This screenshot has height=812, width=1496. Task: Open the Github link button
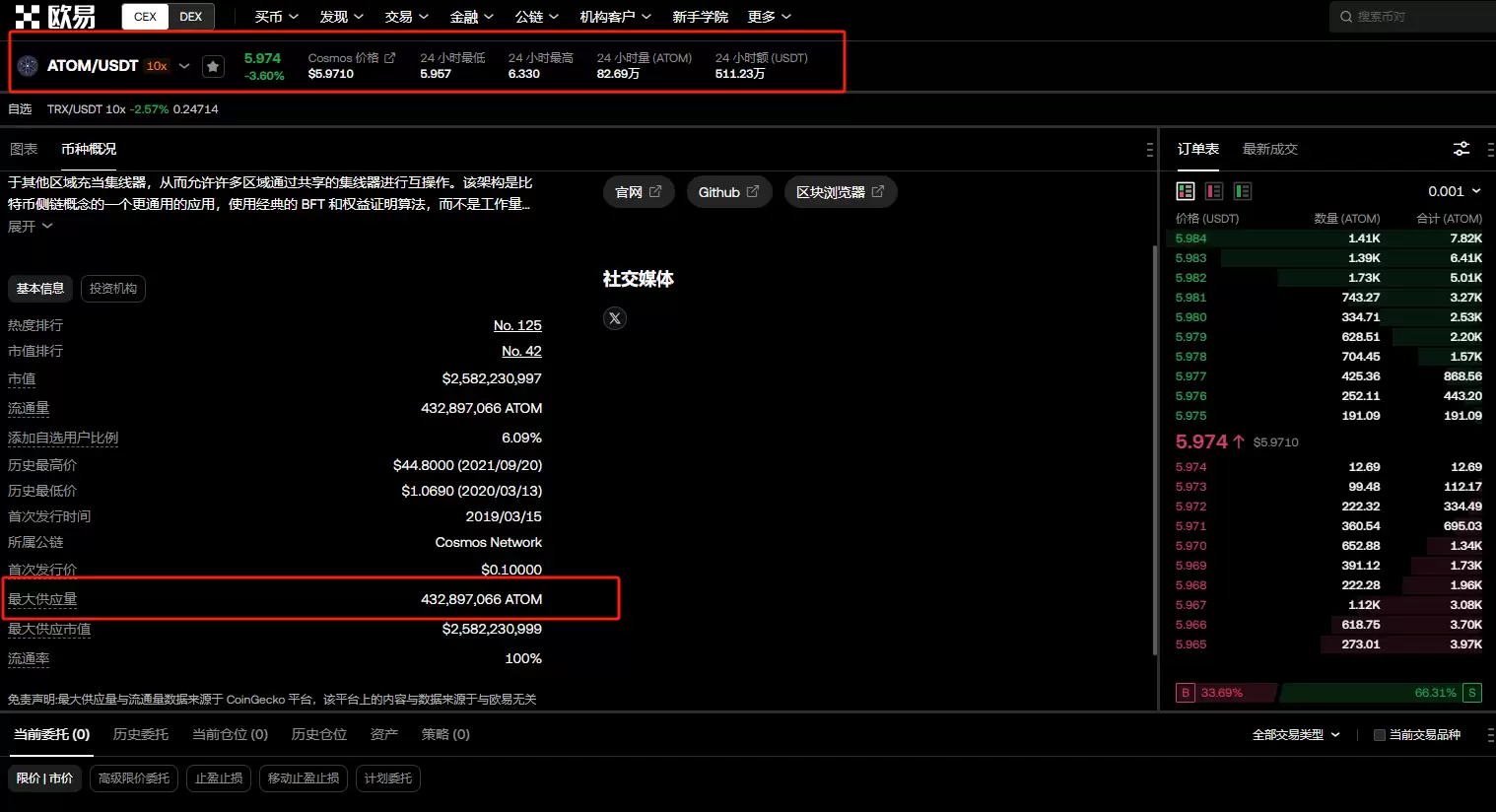tap(728, 192)
